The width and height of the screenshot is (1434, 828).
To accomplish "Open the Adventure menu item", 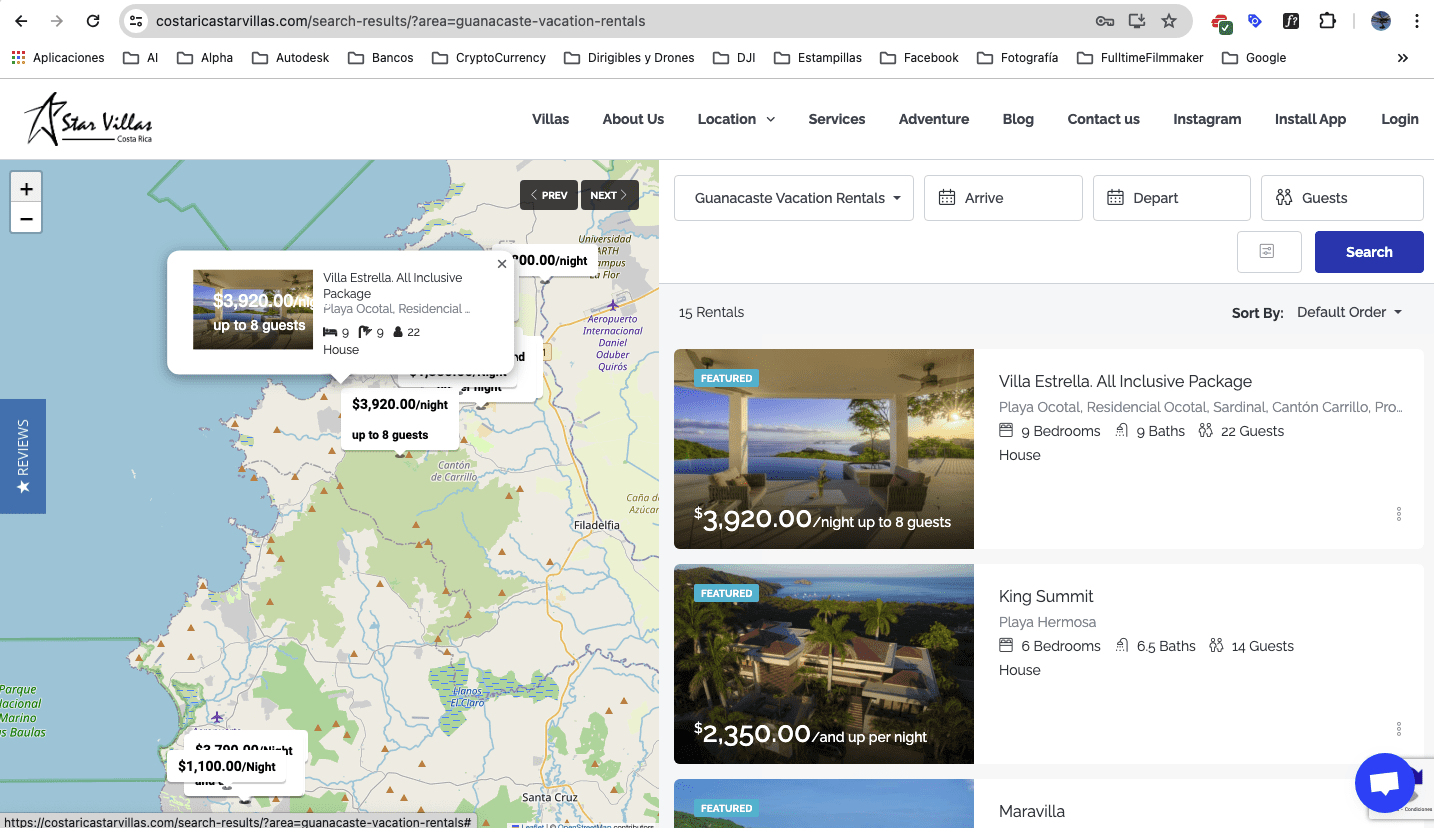I will [934, 119].
